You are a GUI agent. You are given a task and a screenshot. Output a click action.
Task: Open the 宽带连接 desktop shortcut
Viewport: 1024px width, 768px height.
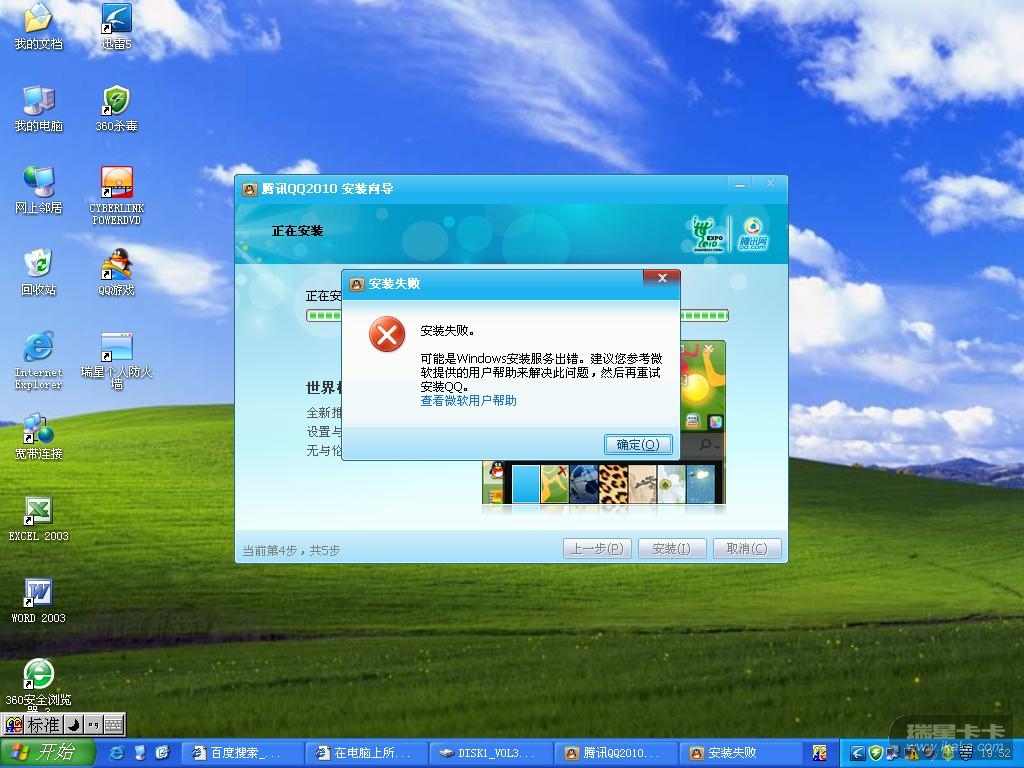coord(38,436)
